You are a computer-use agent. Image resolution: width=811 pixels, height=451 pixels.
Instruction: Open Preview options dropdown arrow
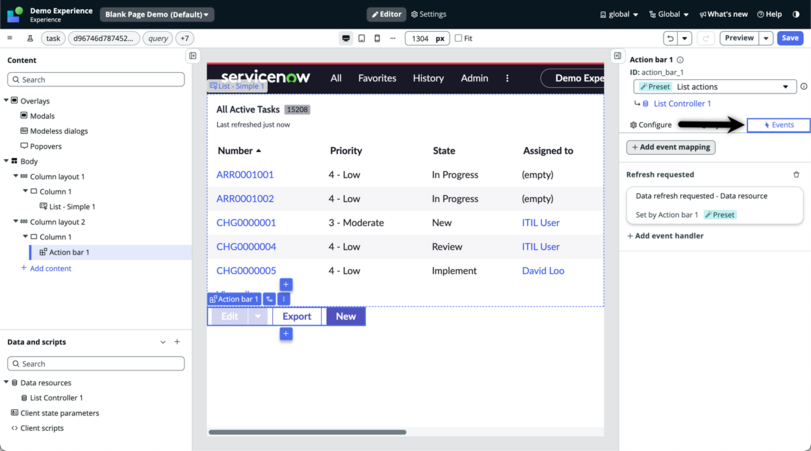[766, 38]
